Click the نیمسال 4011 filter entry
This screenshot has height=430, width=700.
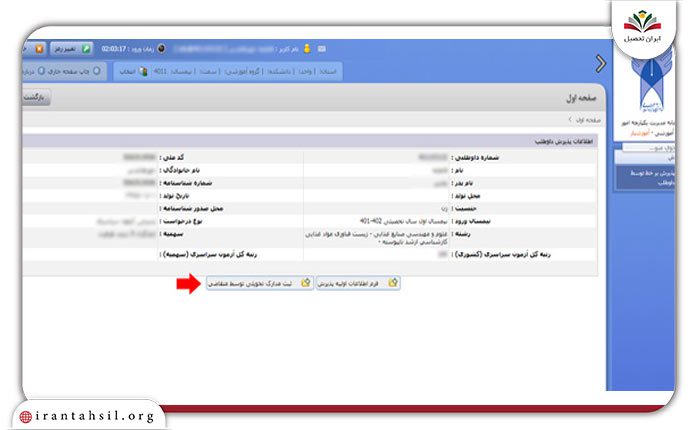coord(174,71)
